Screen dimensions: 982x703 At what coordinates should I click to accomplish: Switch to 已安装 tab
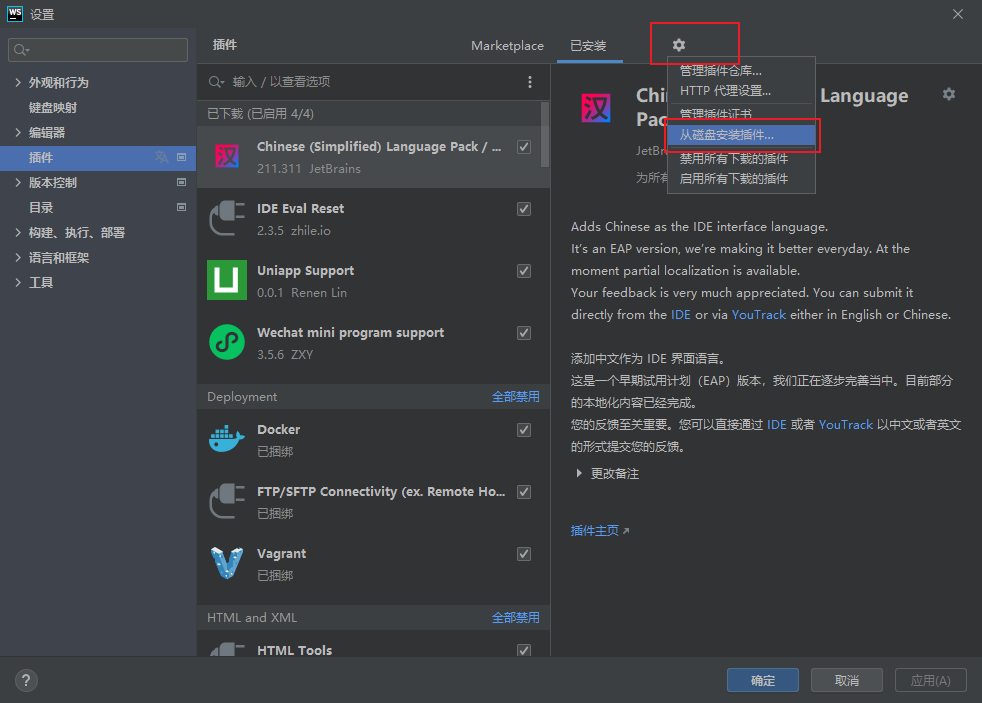coord(589,46)
